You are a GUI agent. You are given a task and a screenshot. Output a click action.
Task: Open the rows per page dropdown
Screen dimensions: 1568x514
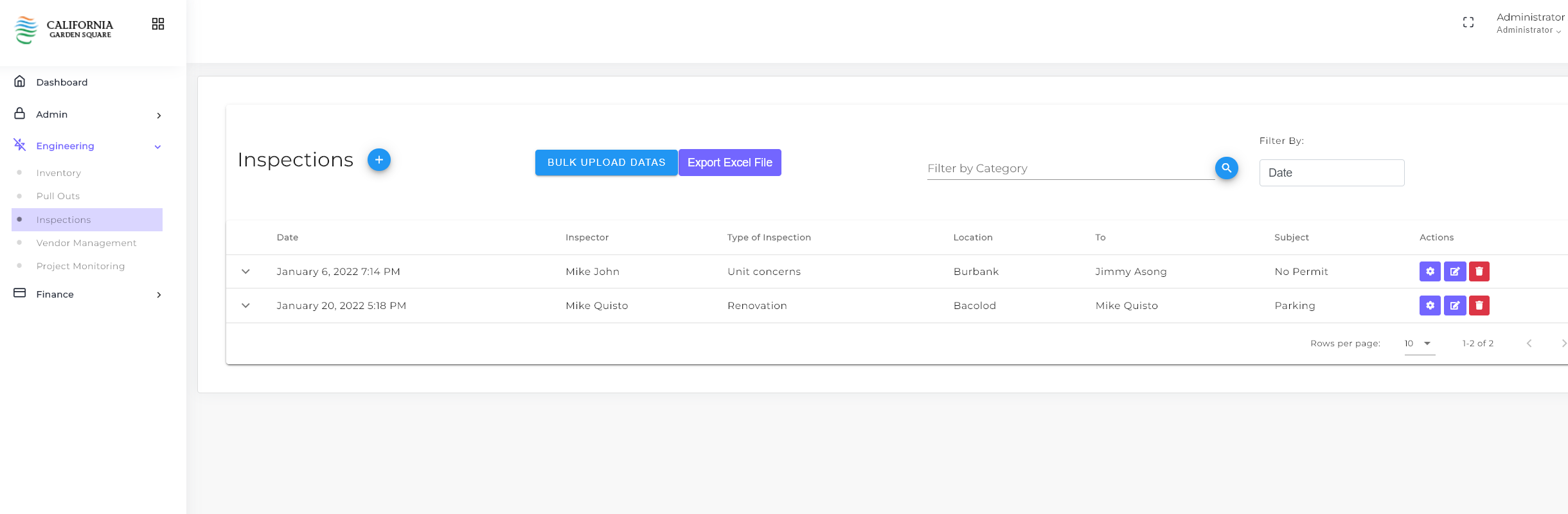[x=1419, y=344]
